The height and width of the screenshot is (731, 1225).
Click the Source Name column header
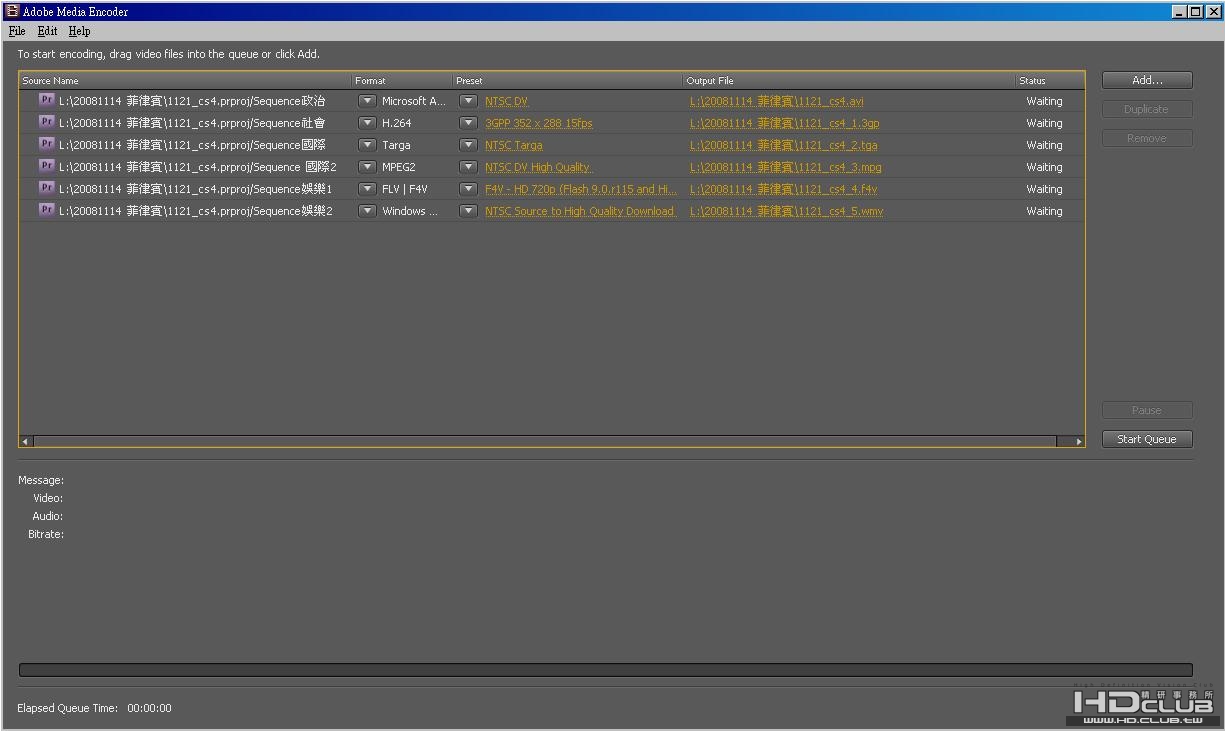[186, 80]
